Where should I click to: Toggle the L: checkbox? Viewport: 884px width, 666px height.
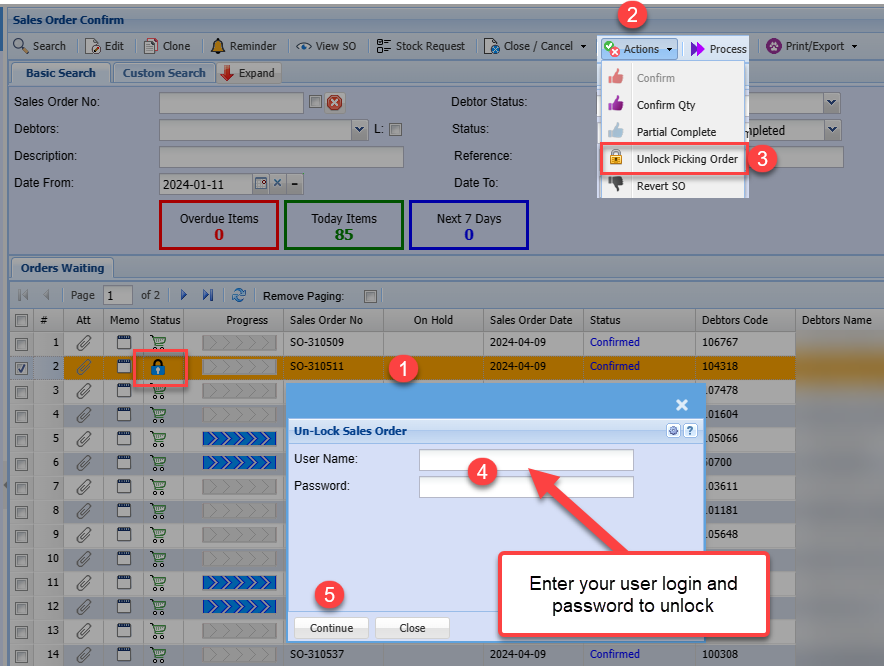pyautogui.click(x=396, y=129)
